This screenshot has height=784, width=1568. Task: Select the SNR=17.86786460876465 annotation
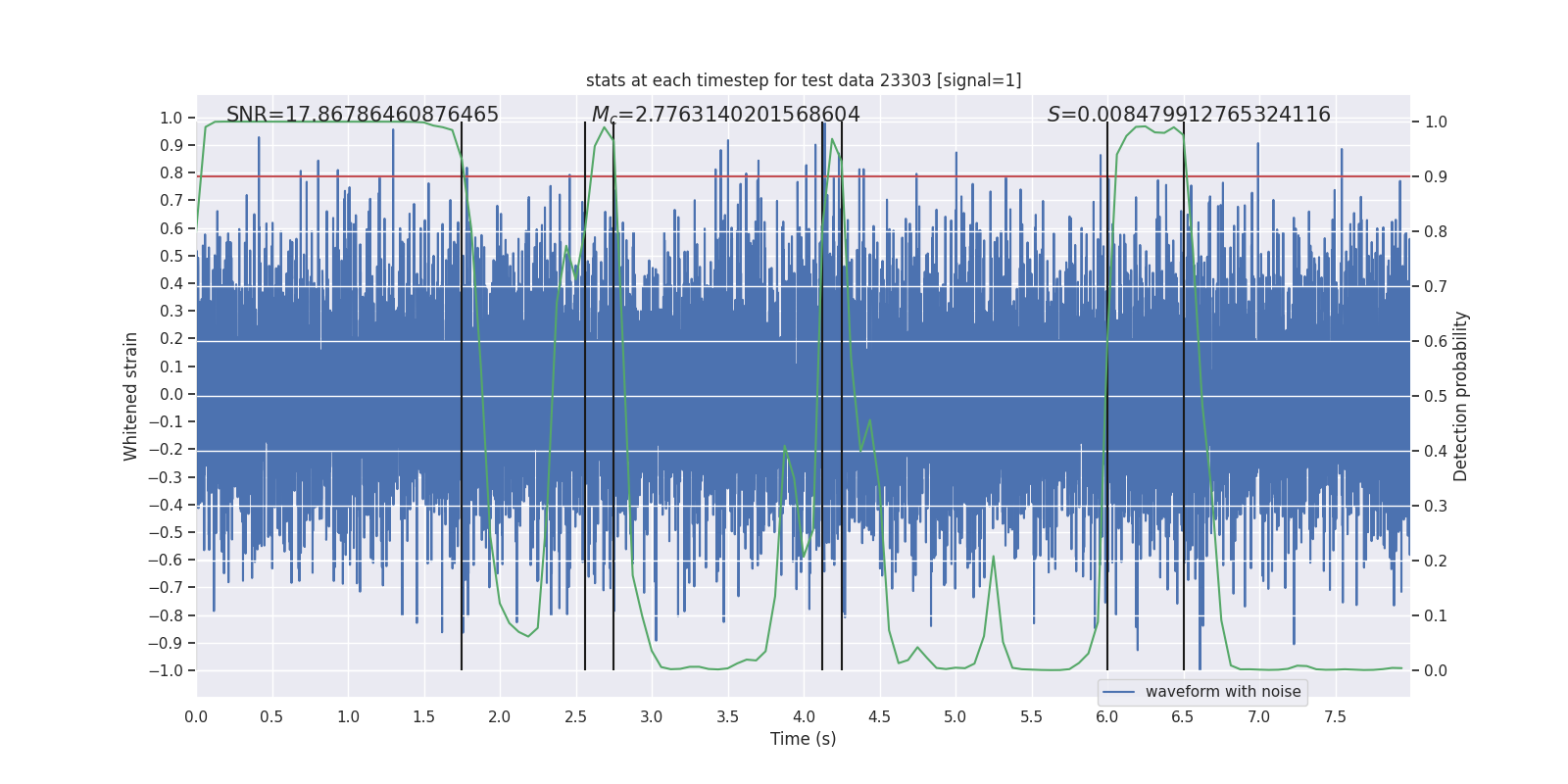point(363,115)
